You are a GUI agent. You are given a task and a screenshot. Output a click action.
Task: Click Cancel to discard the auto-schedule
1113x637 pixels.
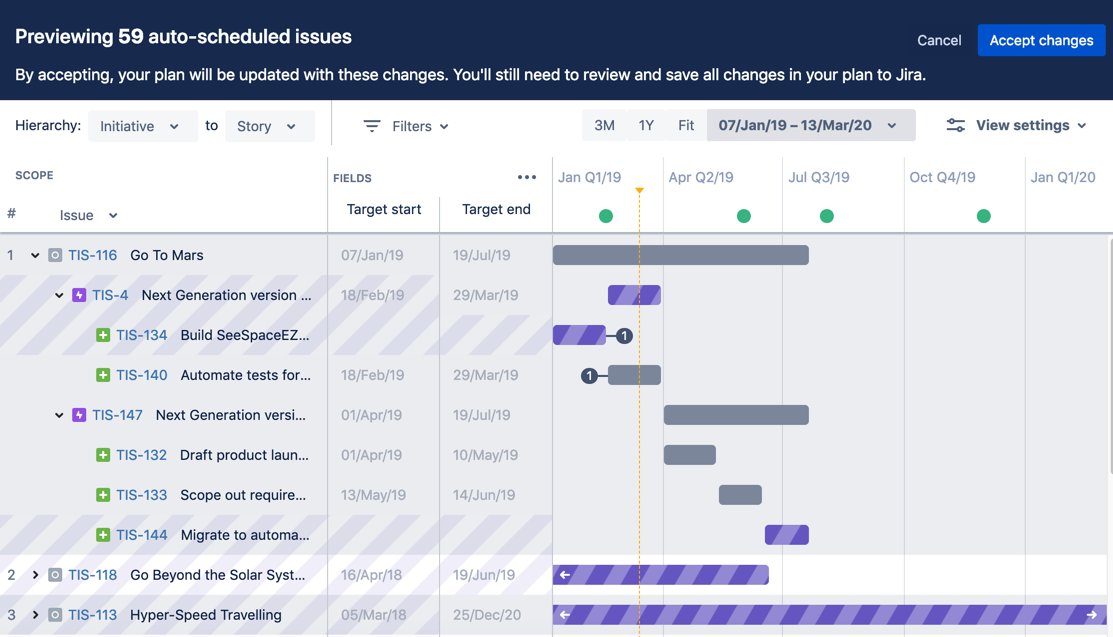coord(939,40)
